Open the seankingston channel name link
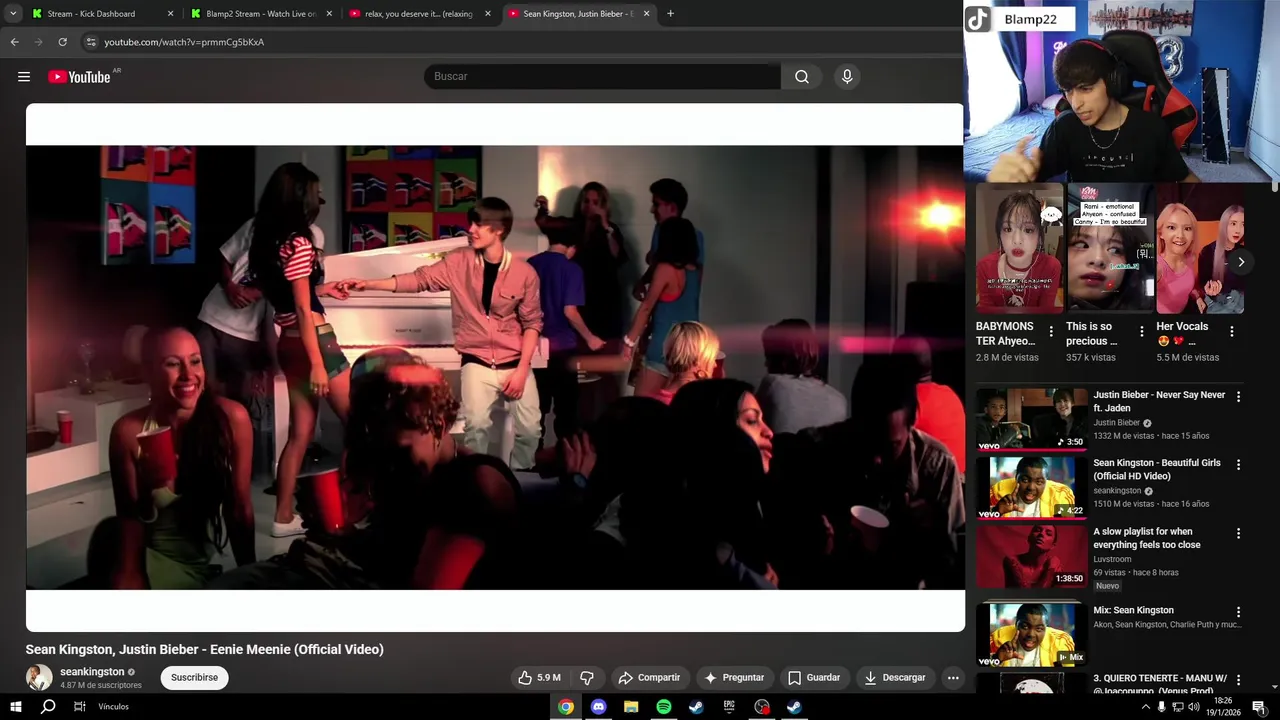Image resolution: width=1280 pixels, height=720 pixels. coord(92,672)
